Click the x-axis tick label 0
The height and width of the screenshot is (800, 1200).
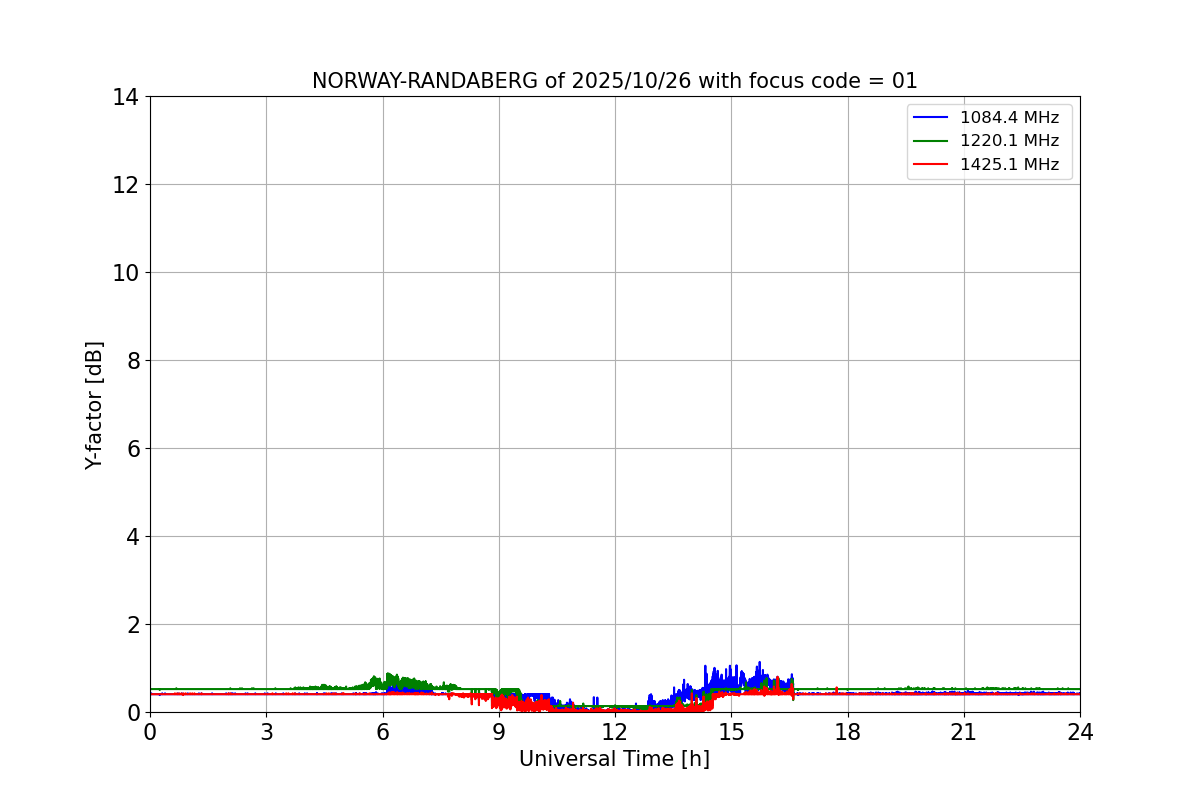tap(150, 732)
